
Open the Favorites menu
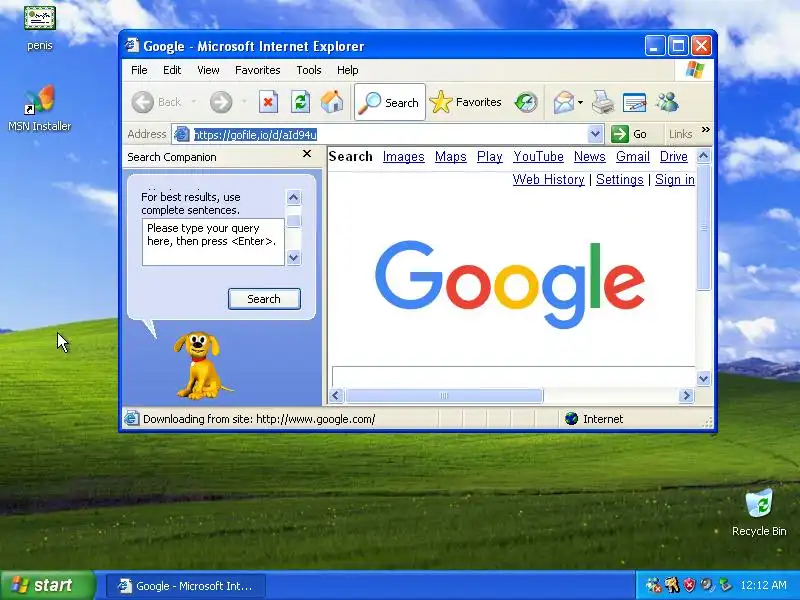258,70
